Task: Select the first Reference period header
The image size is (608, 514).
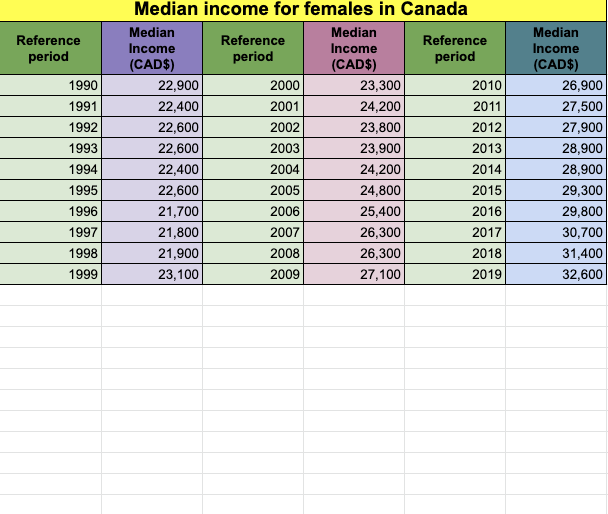Action: (x=50, y=48)
